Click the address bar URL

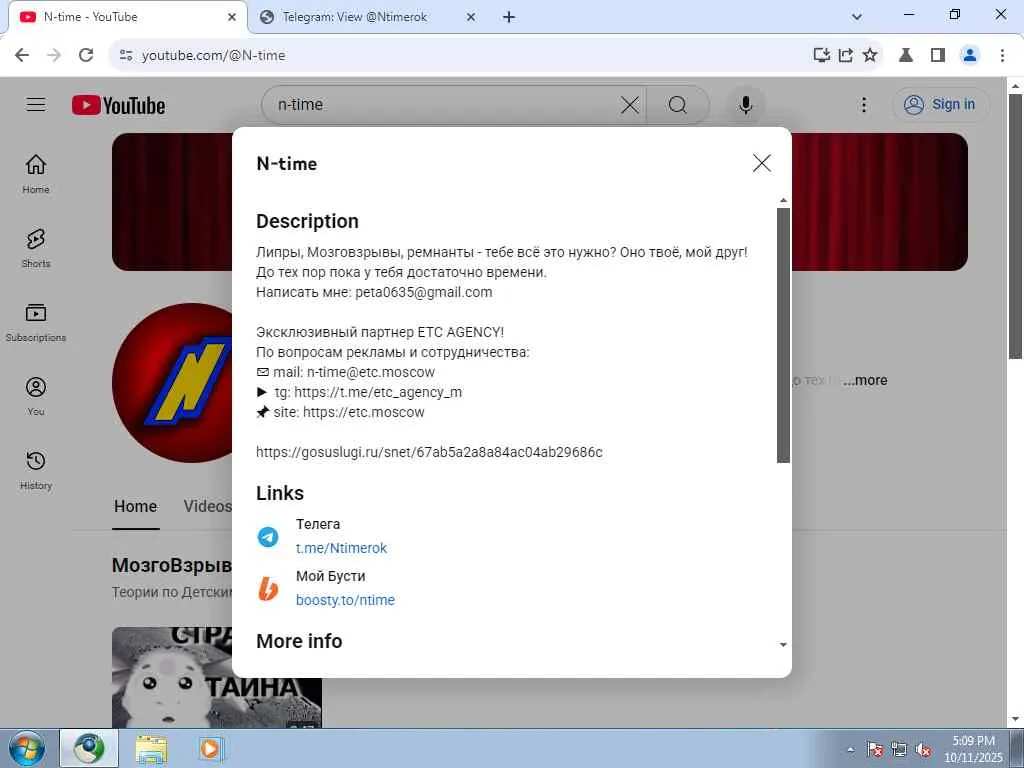coord(214,56)
